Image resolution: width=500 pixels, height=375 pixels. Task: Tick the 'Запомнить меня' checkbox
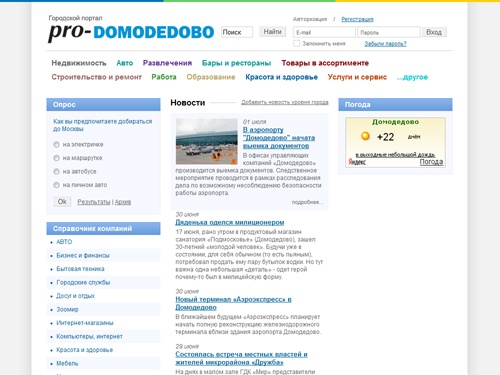297,43
